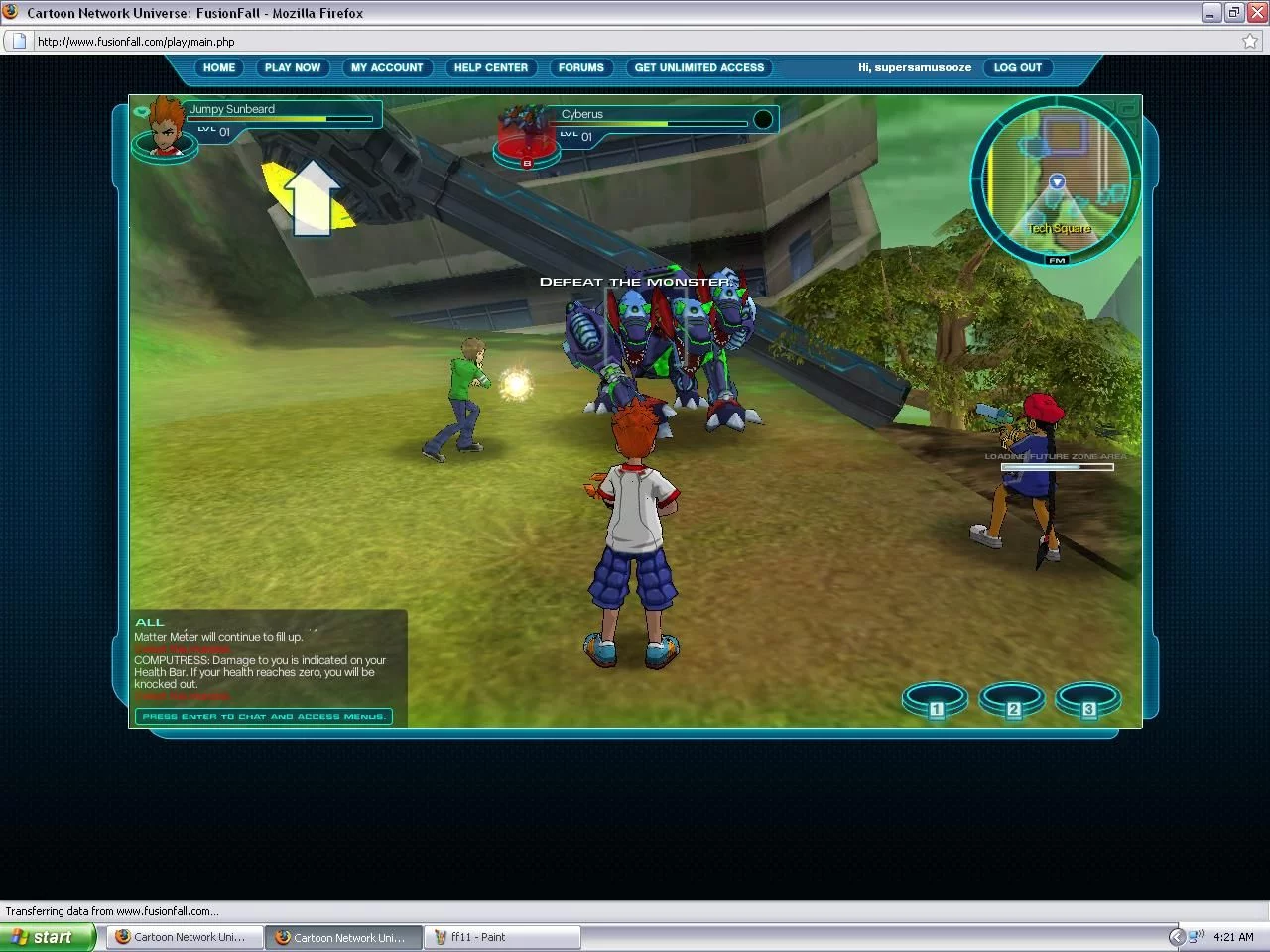Screen dimensions: 1270x952
Task: Click the URL address field
Action: [635, 42]
